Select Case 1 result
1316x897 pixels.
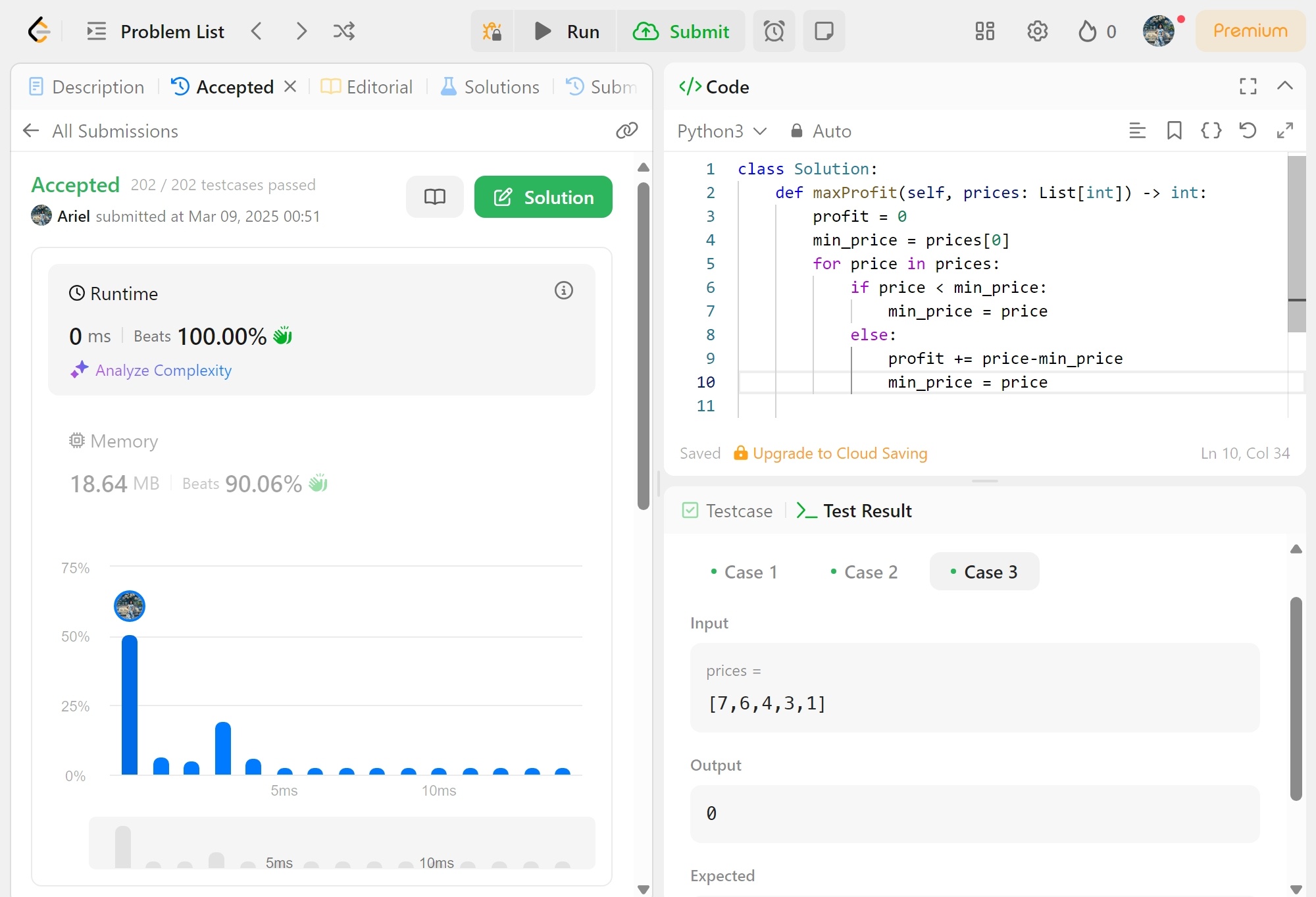tap(744, 572)
